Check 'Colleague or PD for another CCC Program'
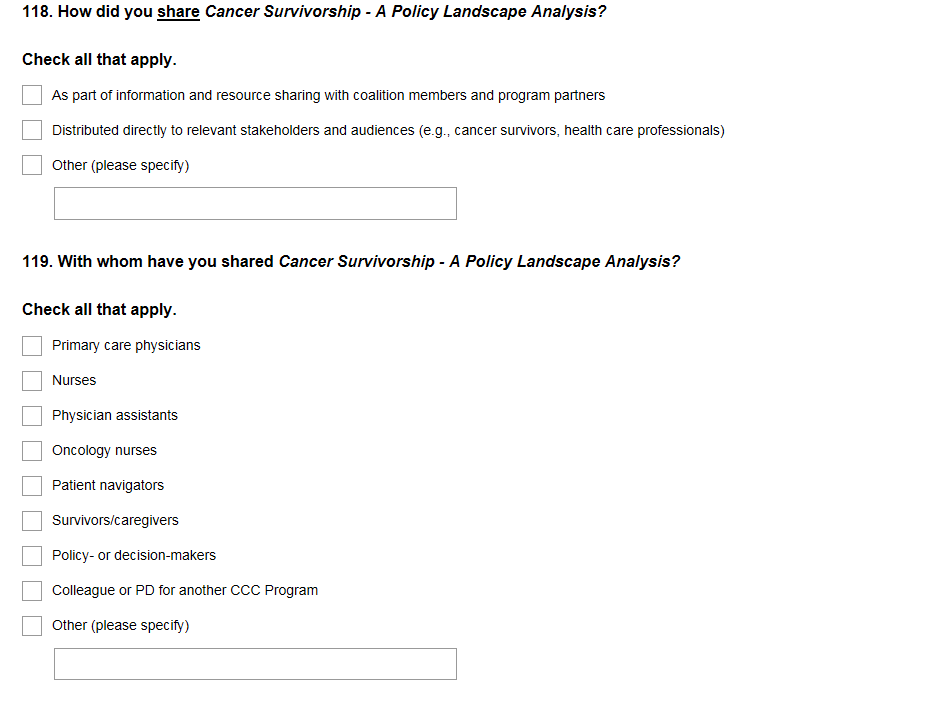The width and height of the screenshot is (951, 704). (x=32, y=591)
